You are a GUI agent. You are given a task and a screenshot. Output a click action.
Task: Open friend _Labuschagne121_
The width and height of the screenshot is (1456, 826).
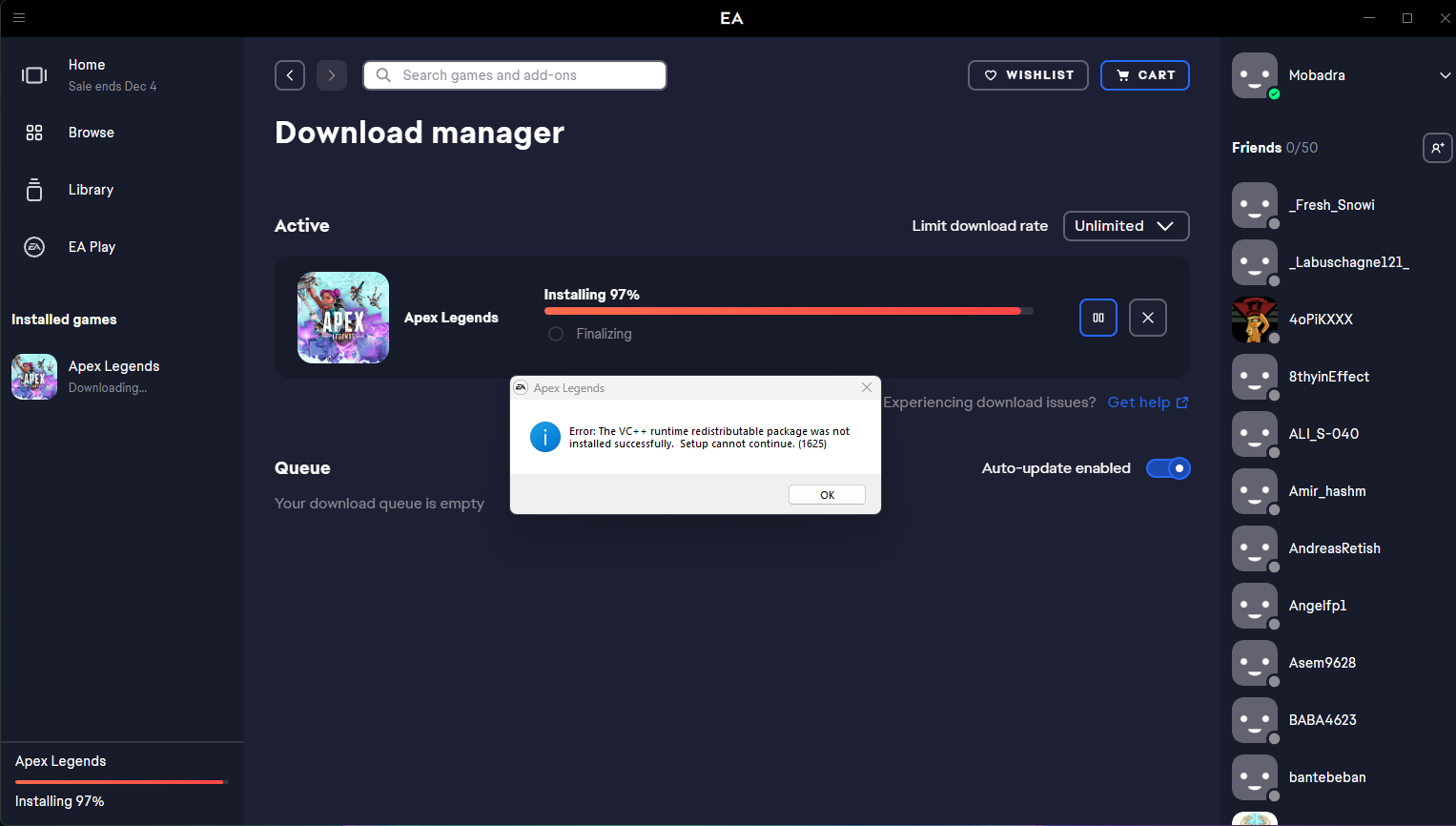[1349, 262]
